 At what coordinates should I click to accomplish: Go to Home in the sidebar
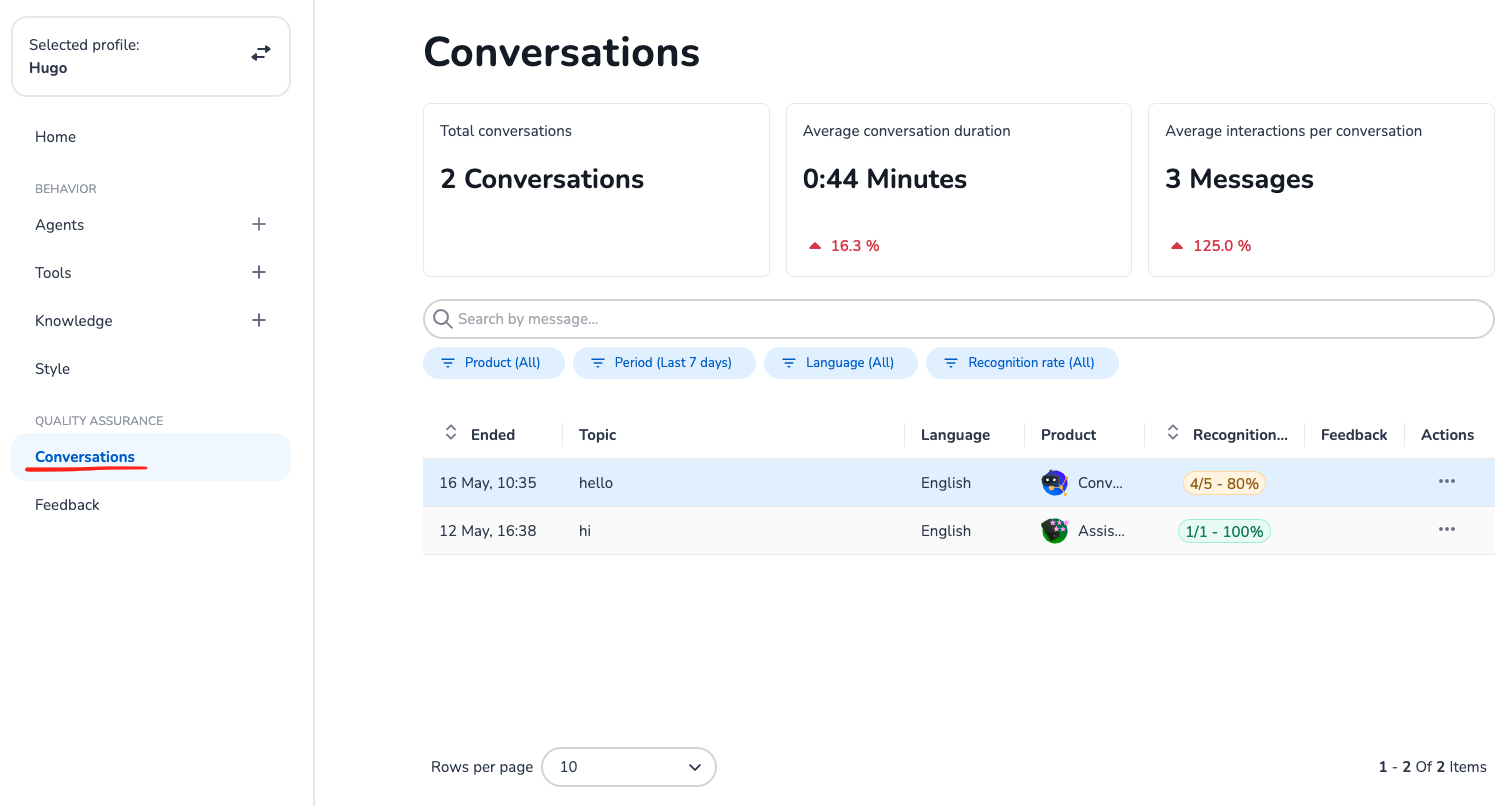(56, 137)
